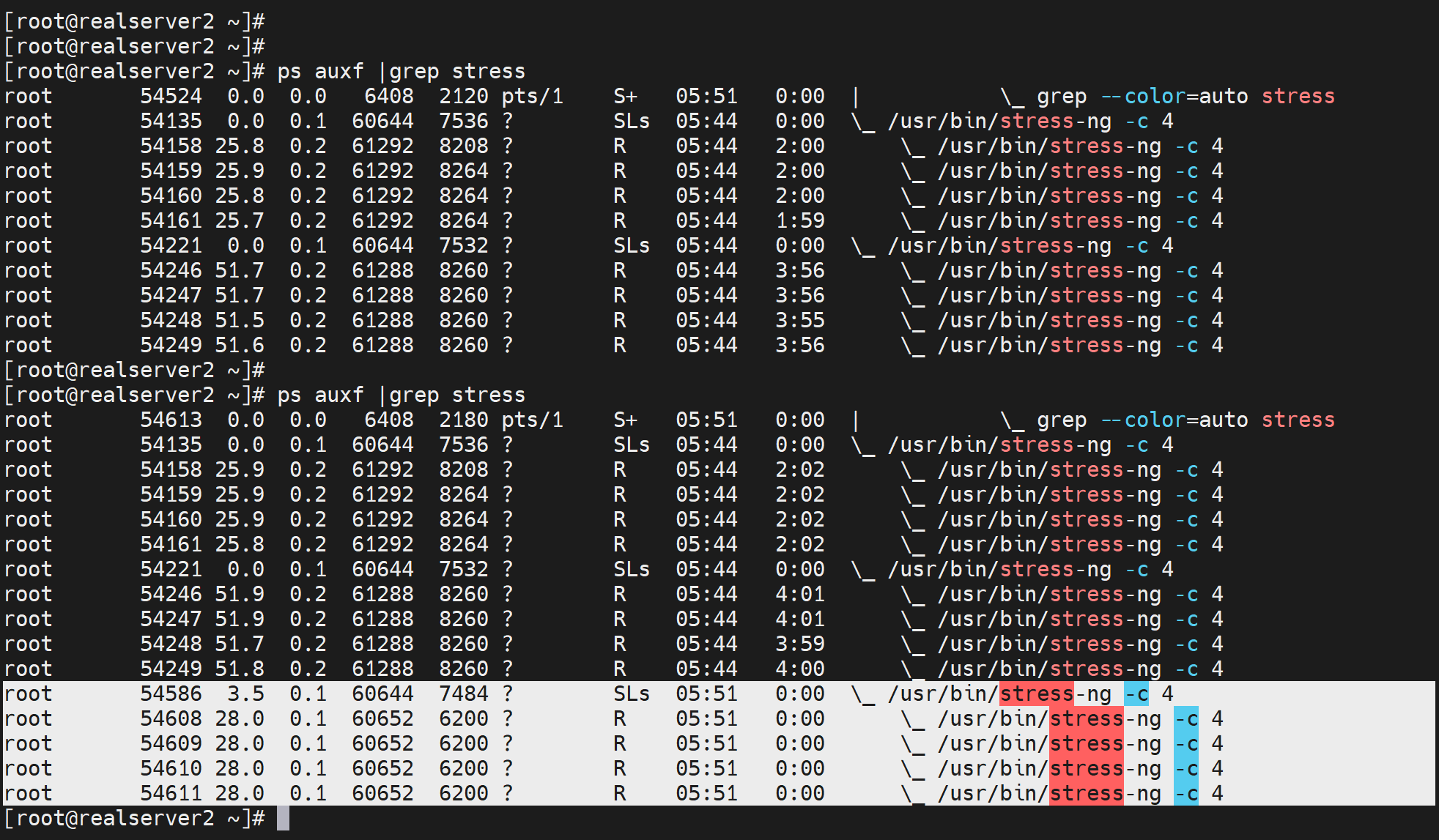Click the red highlighted 'stress' in PID 54586 row

pyautogui.click(x=1036, y=694)
